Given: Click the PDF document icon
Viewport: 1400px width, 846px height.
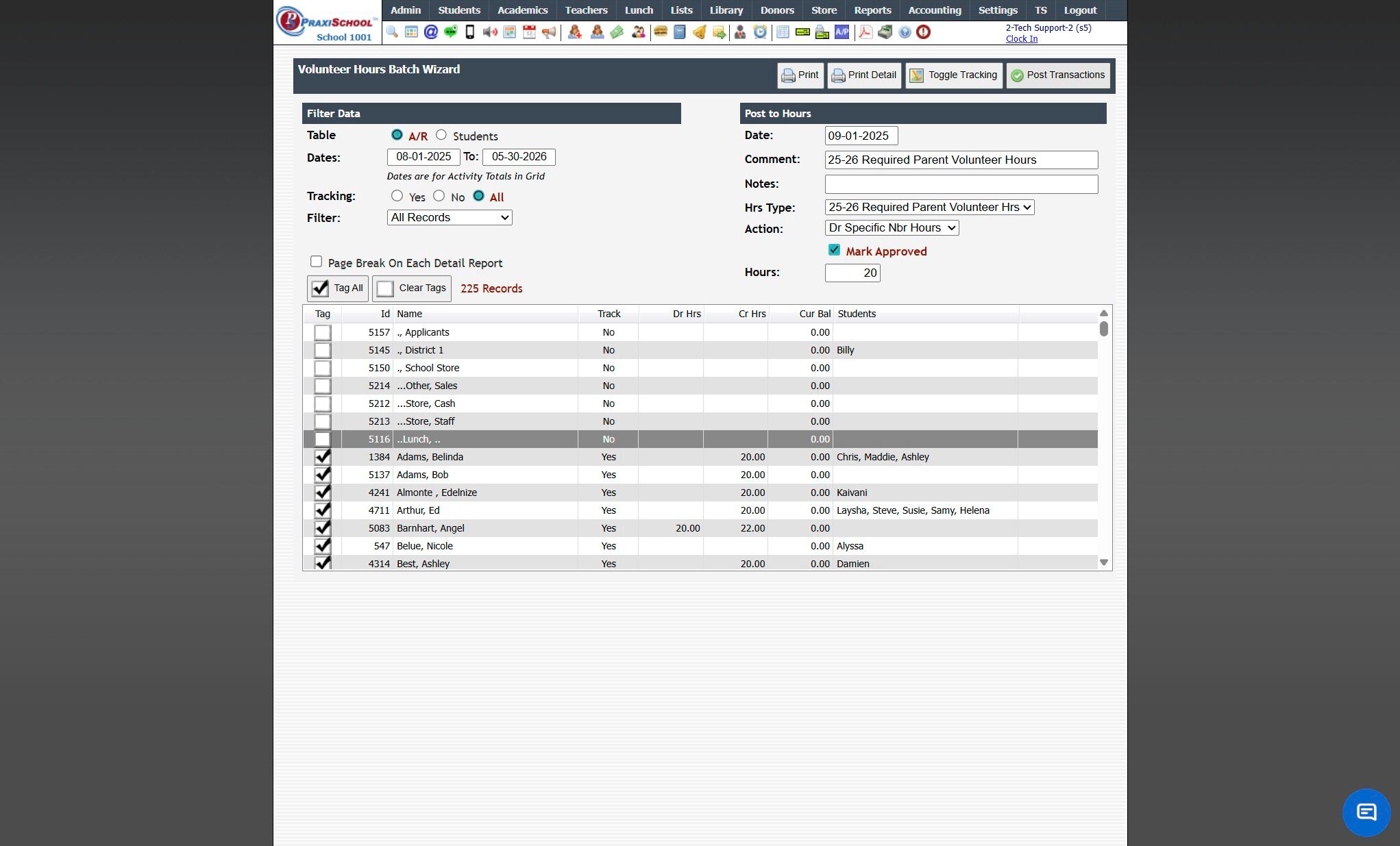Looking at the screenshot, I should pos(865,32).
